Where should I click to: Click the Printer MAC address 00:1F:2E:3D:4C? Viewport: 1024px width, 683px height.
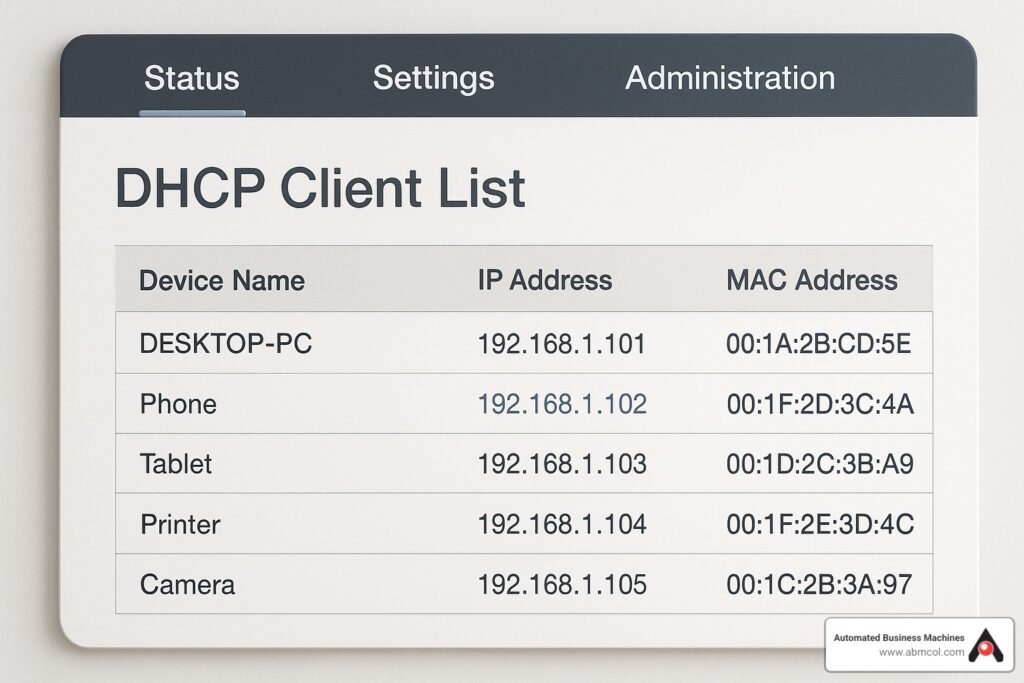819,524
